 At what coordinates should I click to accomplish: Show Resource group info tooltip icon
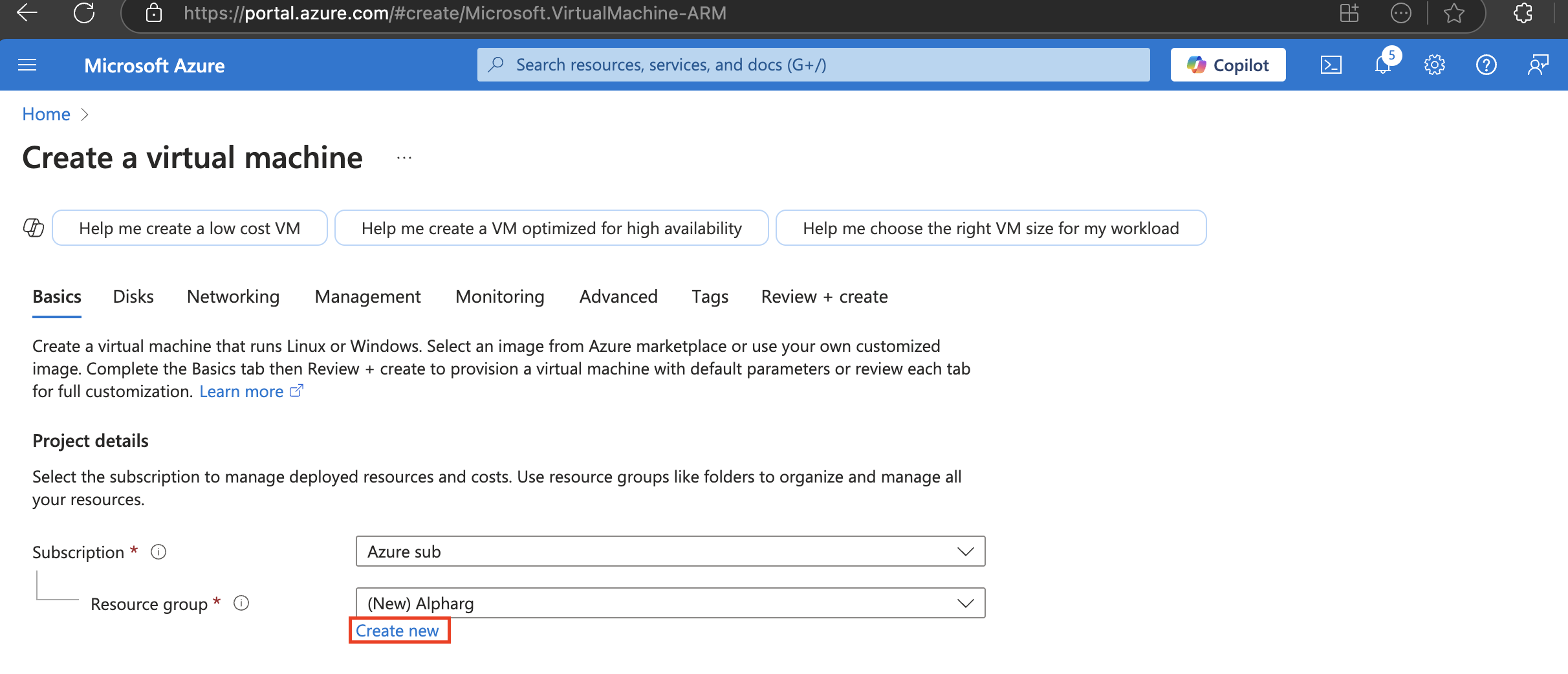pyautogui.click(x=241, y=603)
